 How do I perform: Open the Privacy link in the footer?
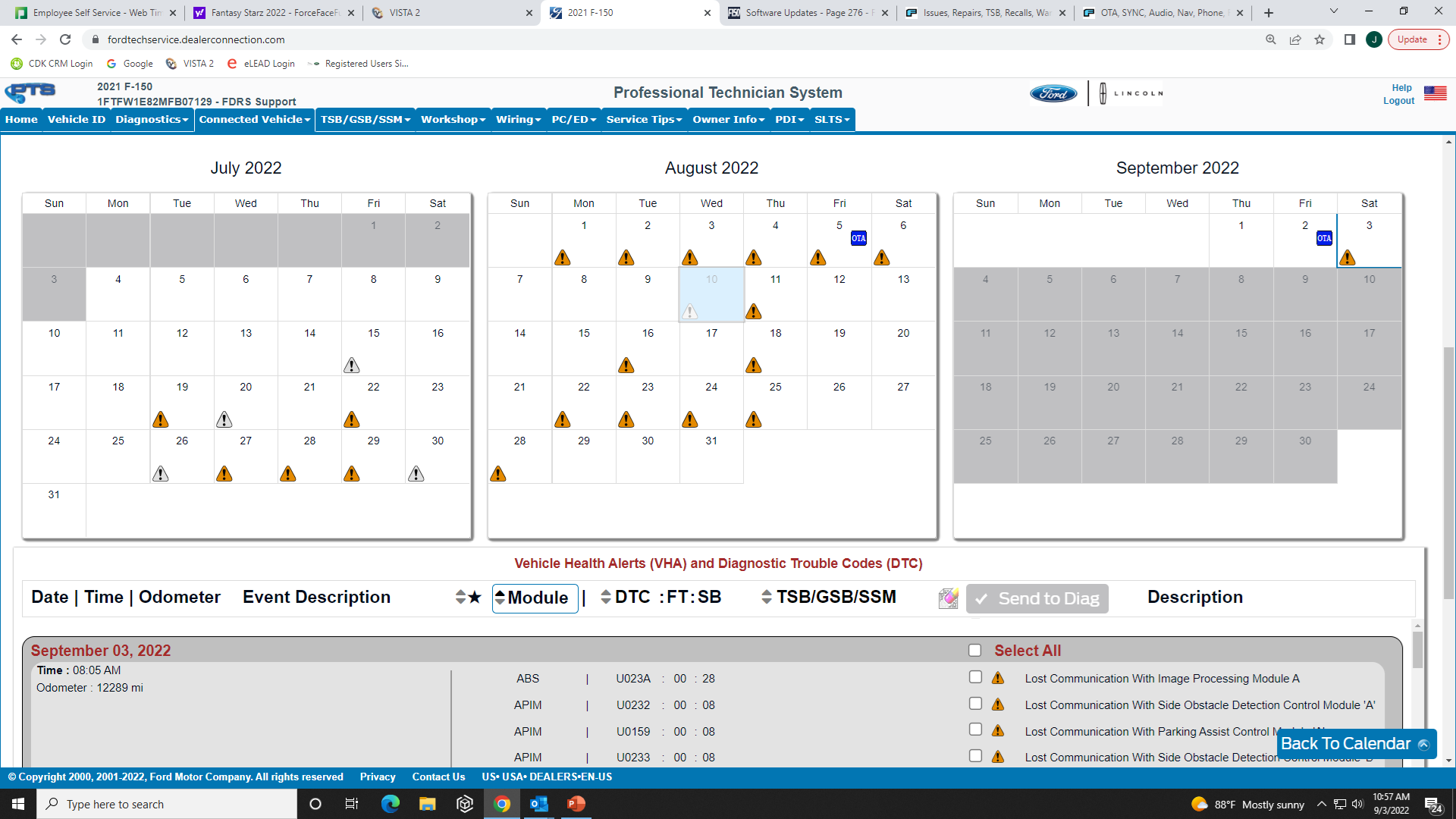click(x=378, y=777)
